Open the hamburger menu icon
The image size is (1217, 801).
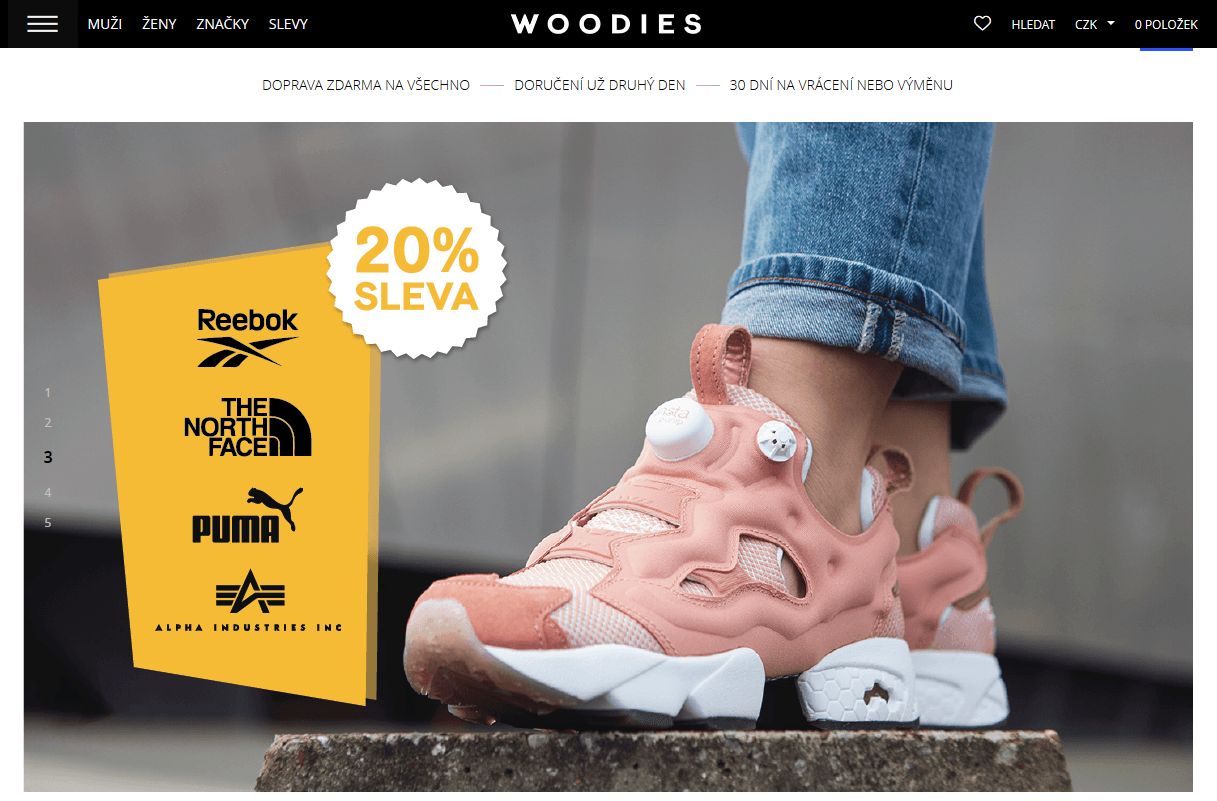pyautogui.click(x=43, y=24)
